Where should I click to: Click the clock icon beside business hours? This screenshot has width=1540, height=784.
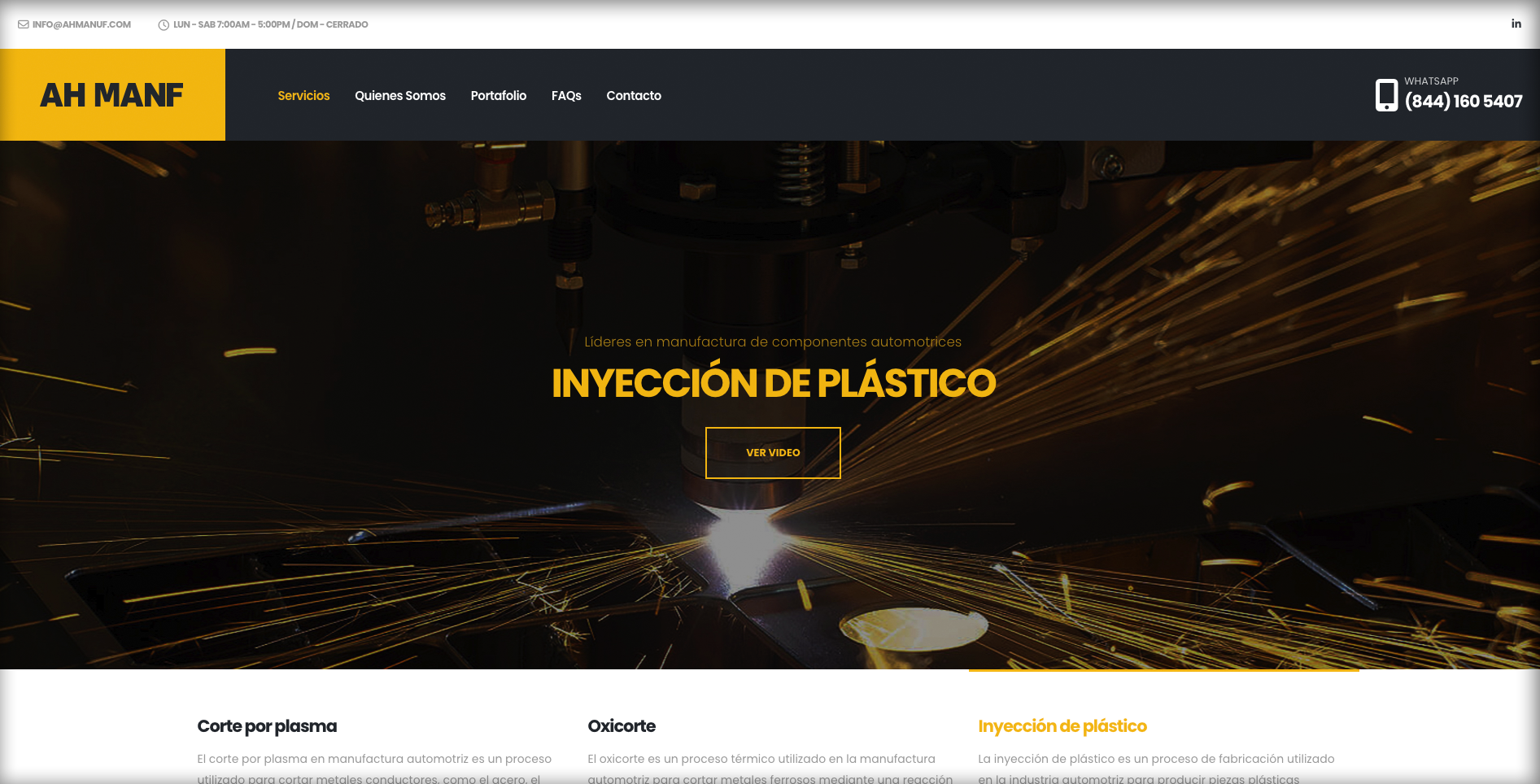(x=164, y=24)
